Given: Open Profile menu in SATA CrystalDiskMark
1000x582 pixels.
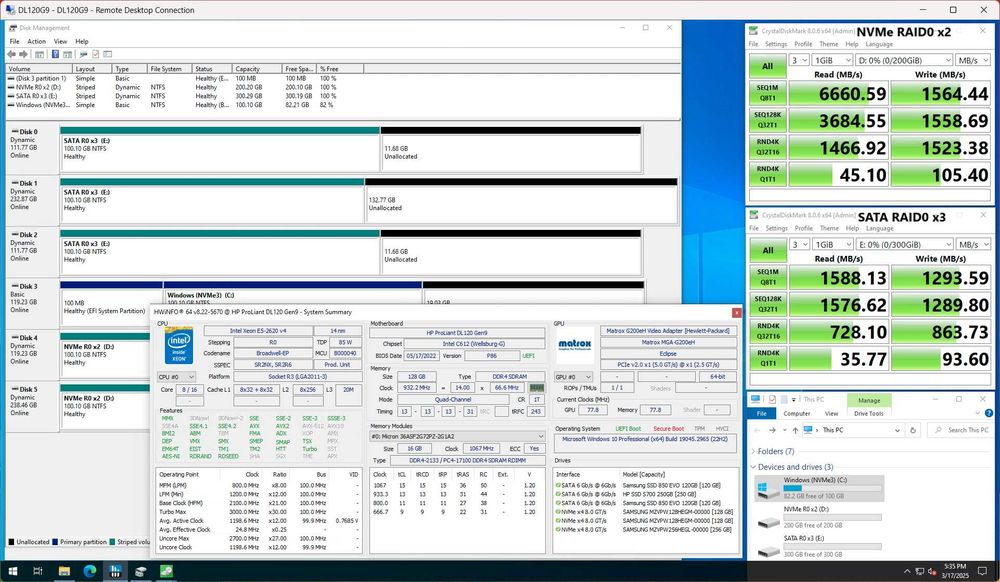Looking at the screenshot, I should click(x=804, y=228).
